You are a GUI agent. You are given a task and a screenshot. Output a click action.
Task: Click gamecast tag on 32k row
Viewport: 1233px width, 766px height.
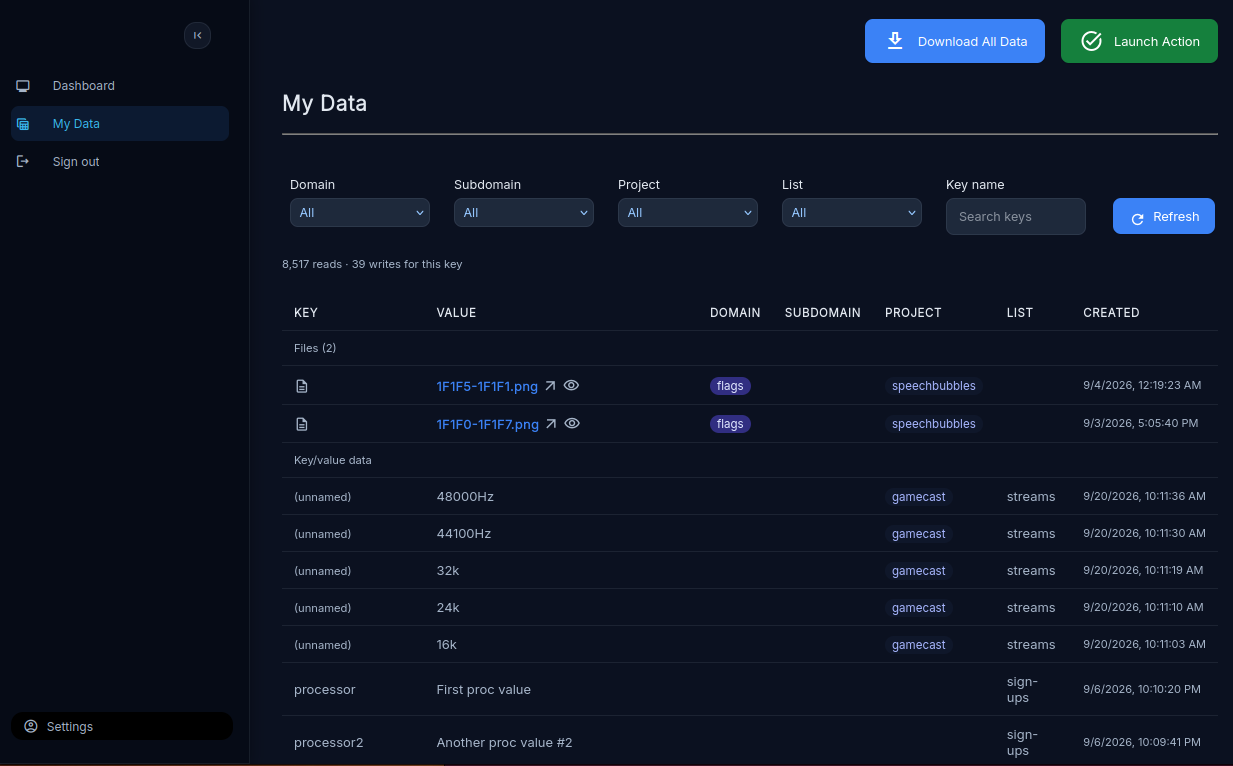point(919,571)
